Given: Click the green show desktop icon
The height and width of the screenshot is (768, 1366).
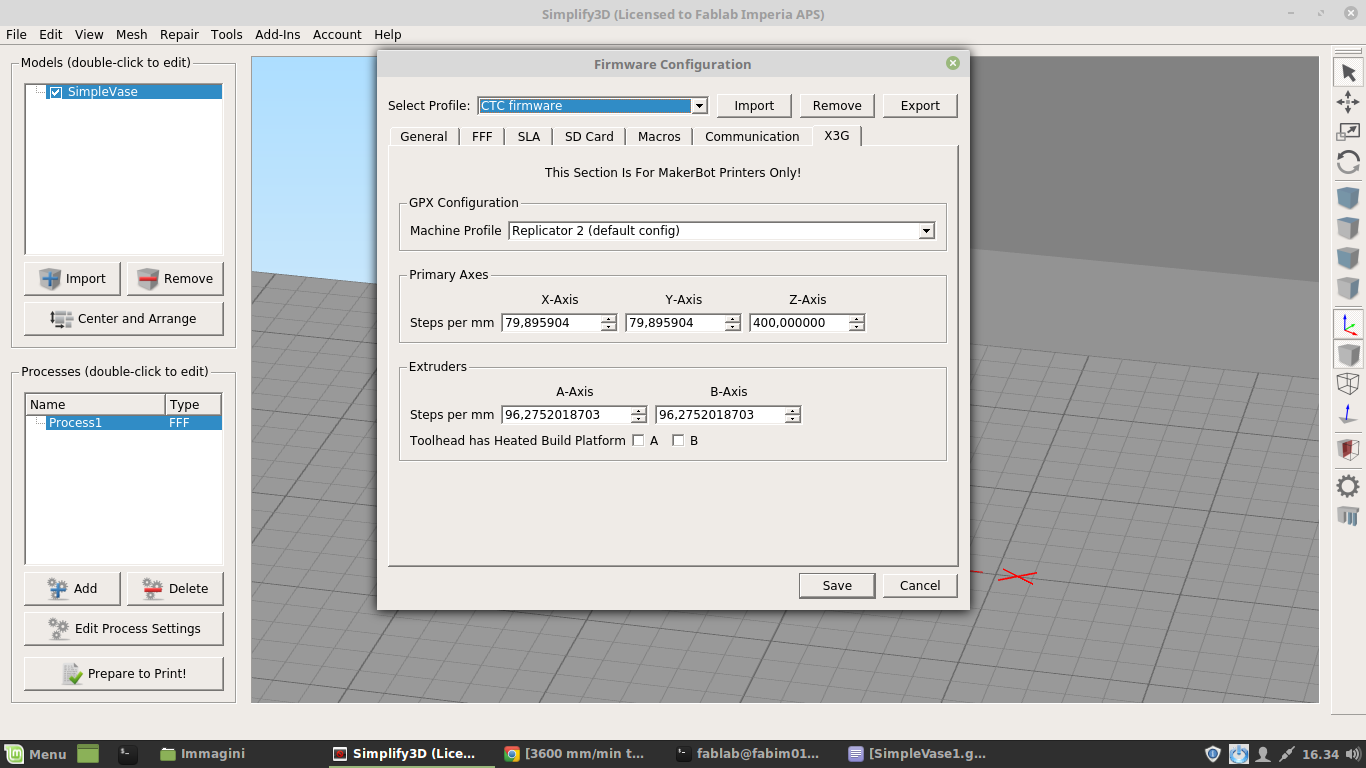Looking at the screenshot, I should [x=88, y=754].
